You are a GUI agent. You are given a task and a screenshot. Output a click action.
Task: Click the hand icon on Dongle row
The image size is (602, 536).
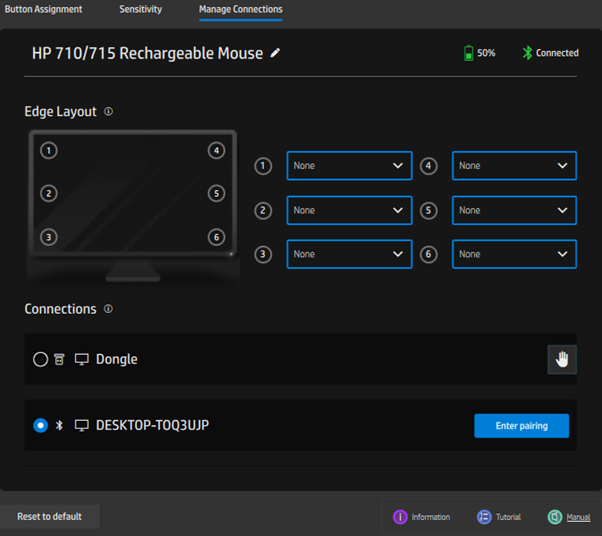pos(562,359)
